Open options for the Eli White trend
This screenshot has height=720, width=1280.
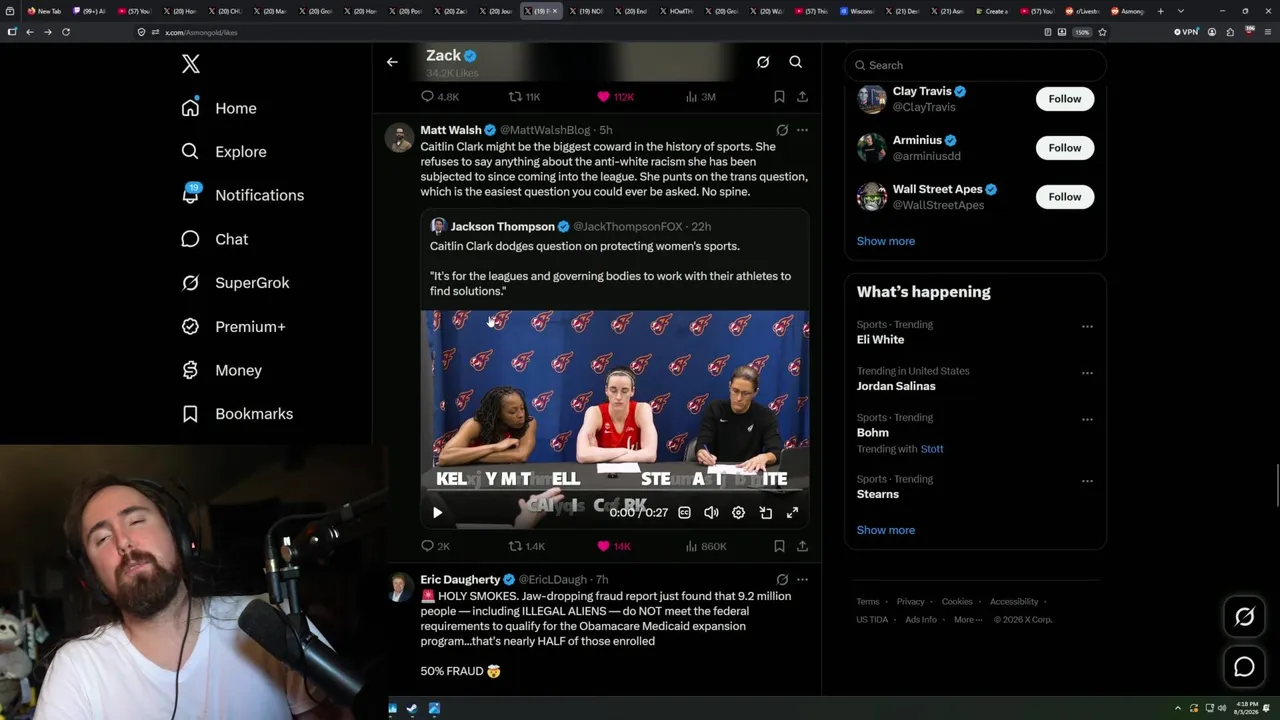click(1087, 327)
